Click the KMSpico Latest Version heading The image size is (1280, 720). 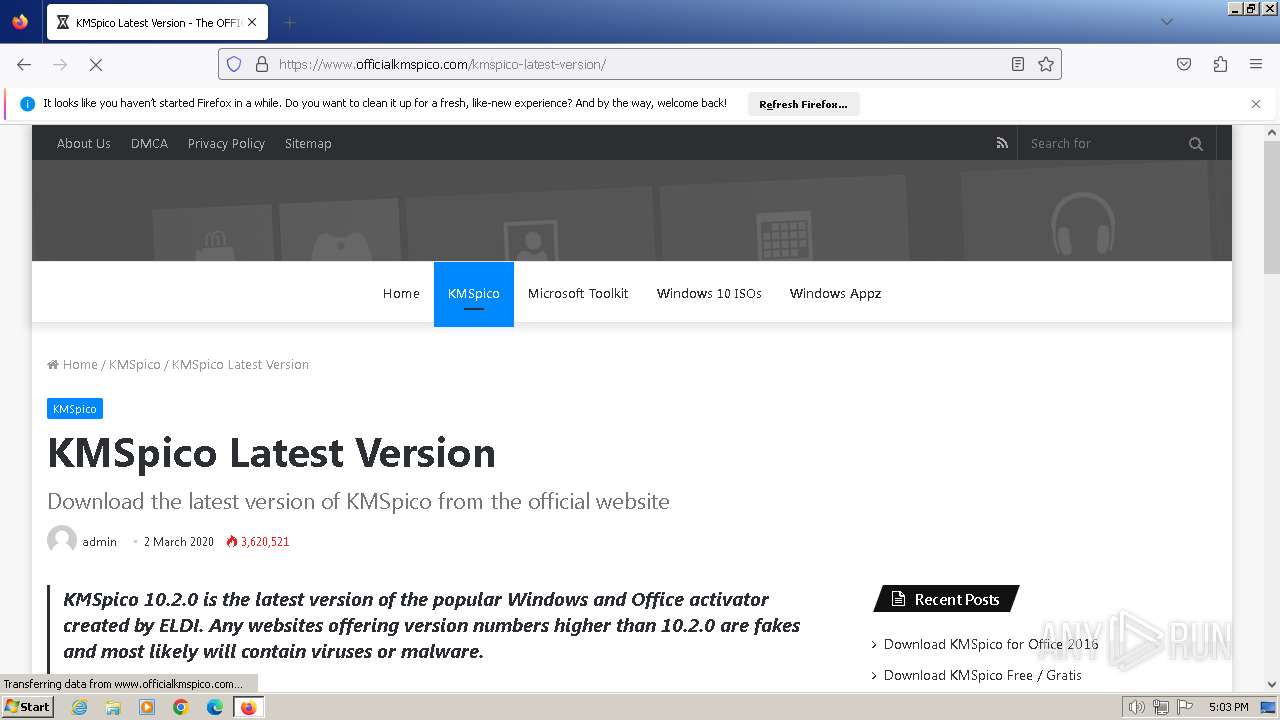click(271, 453)
